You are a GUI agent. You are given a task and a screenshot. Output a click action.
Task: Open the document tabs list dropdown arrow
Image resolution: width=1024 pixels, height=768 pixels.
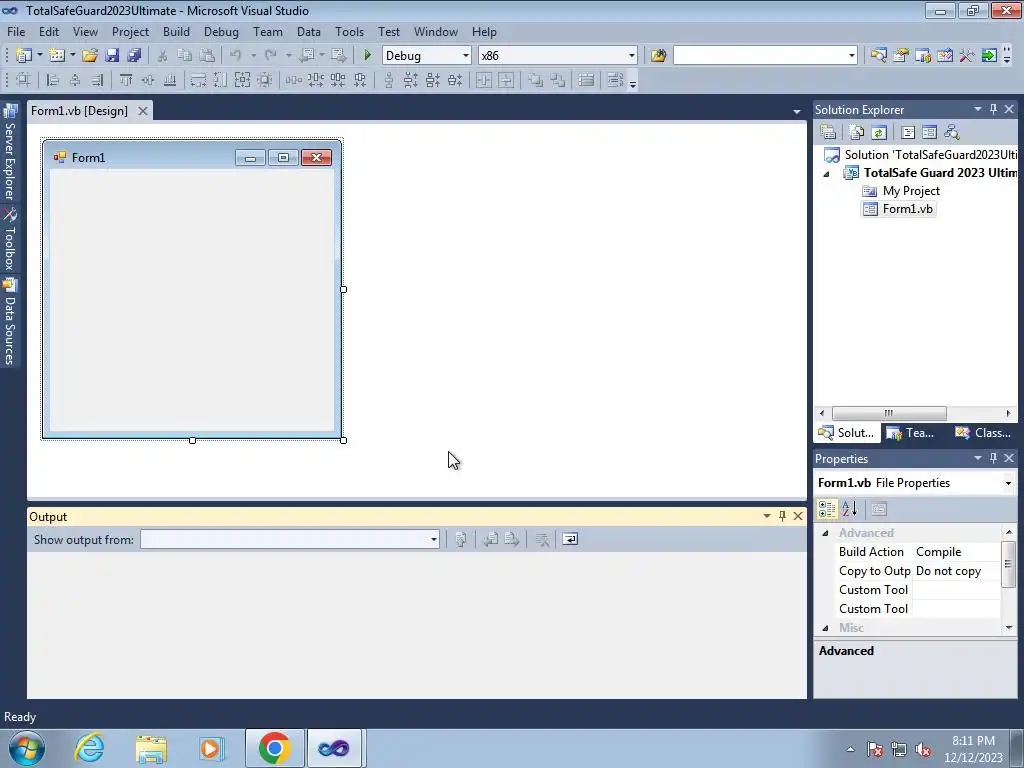click(797, 112)
